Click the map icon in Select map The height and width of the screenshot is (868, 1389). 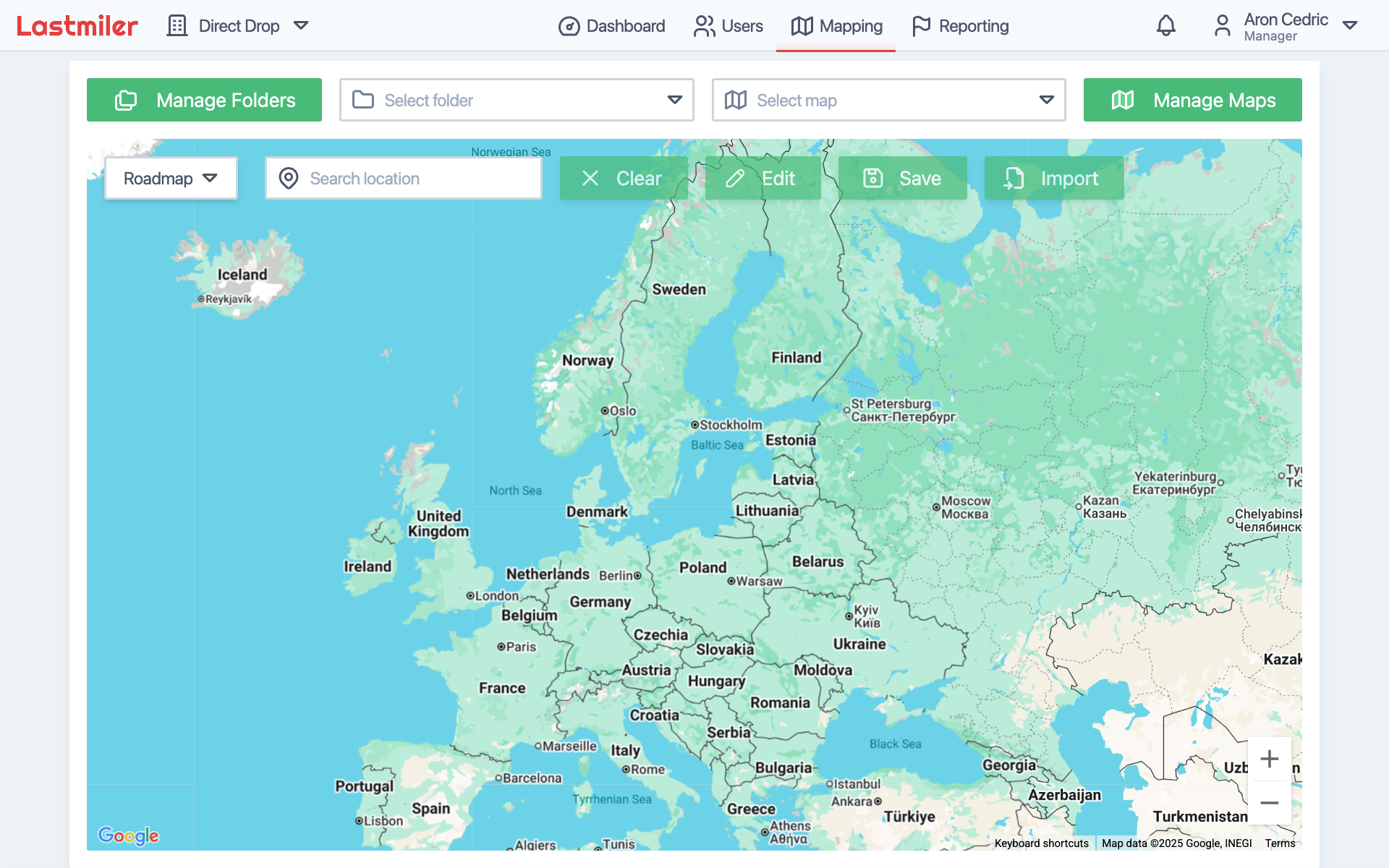(736, 100)
